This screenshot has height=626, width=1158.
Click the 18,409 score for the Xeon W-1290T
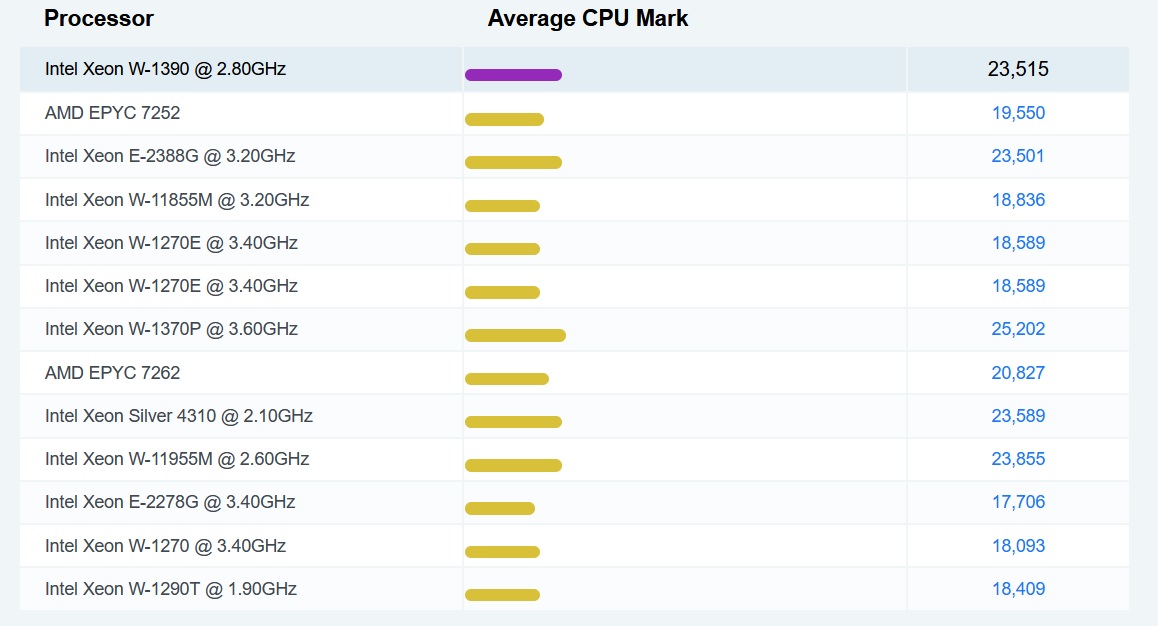(x=1018, y=589)
